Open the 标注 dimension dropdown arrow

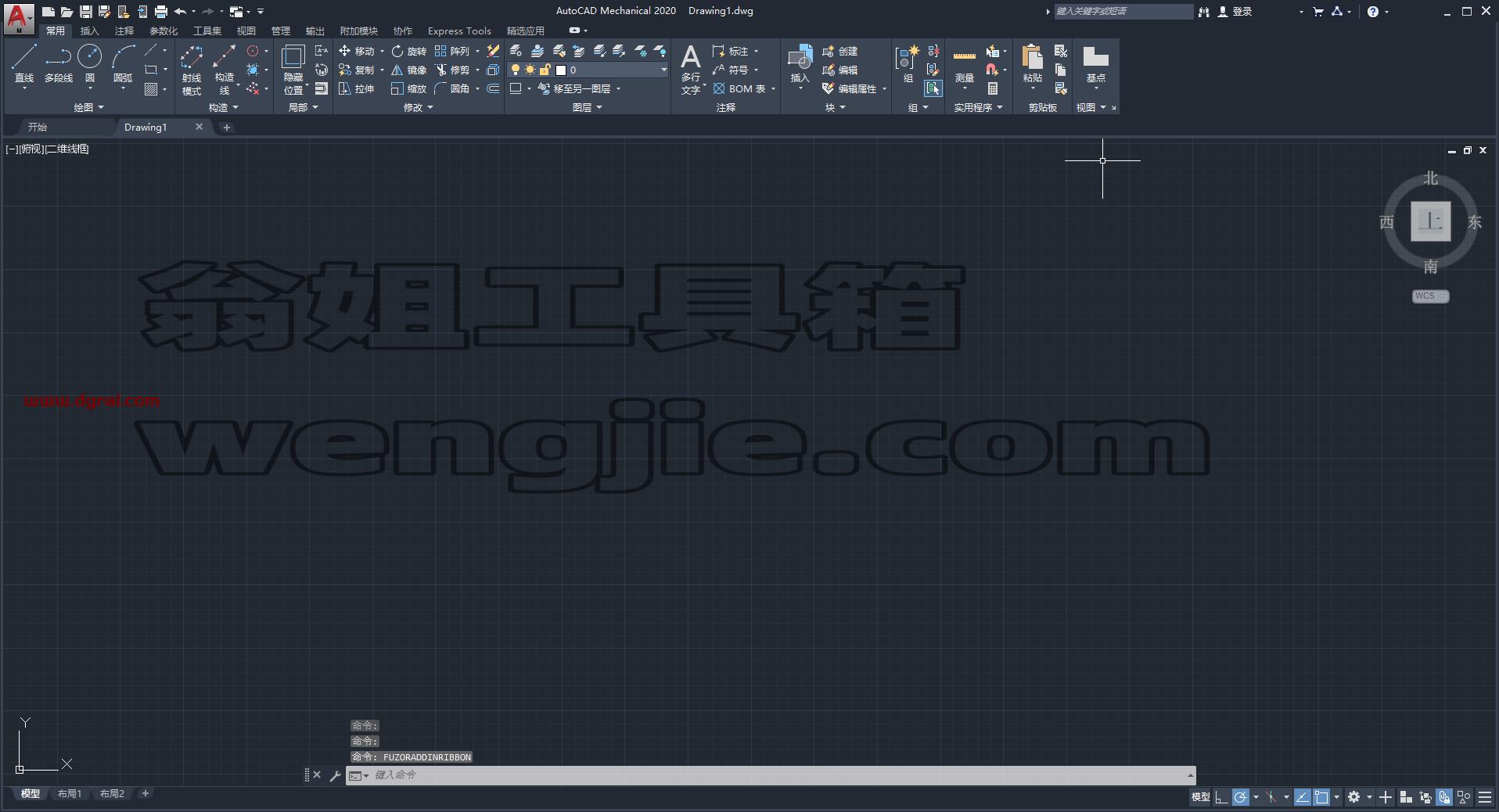(x=757, y=51)
